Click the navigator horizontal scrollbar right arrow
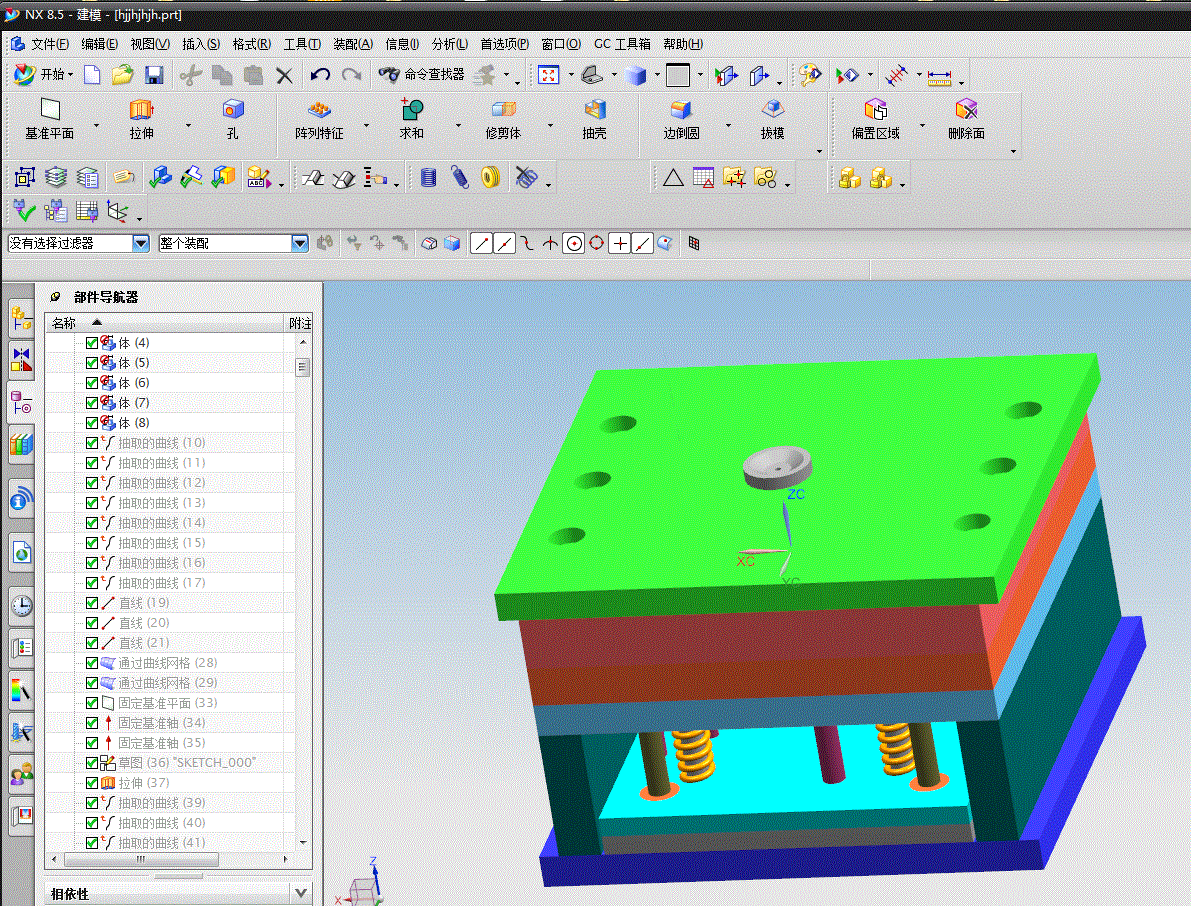 [x=285, y=860]
